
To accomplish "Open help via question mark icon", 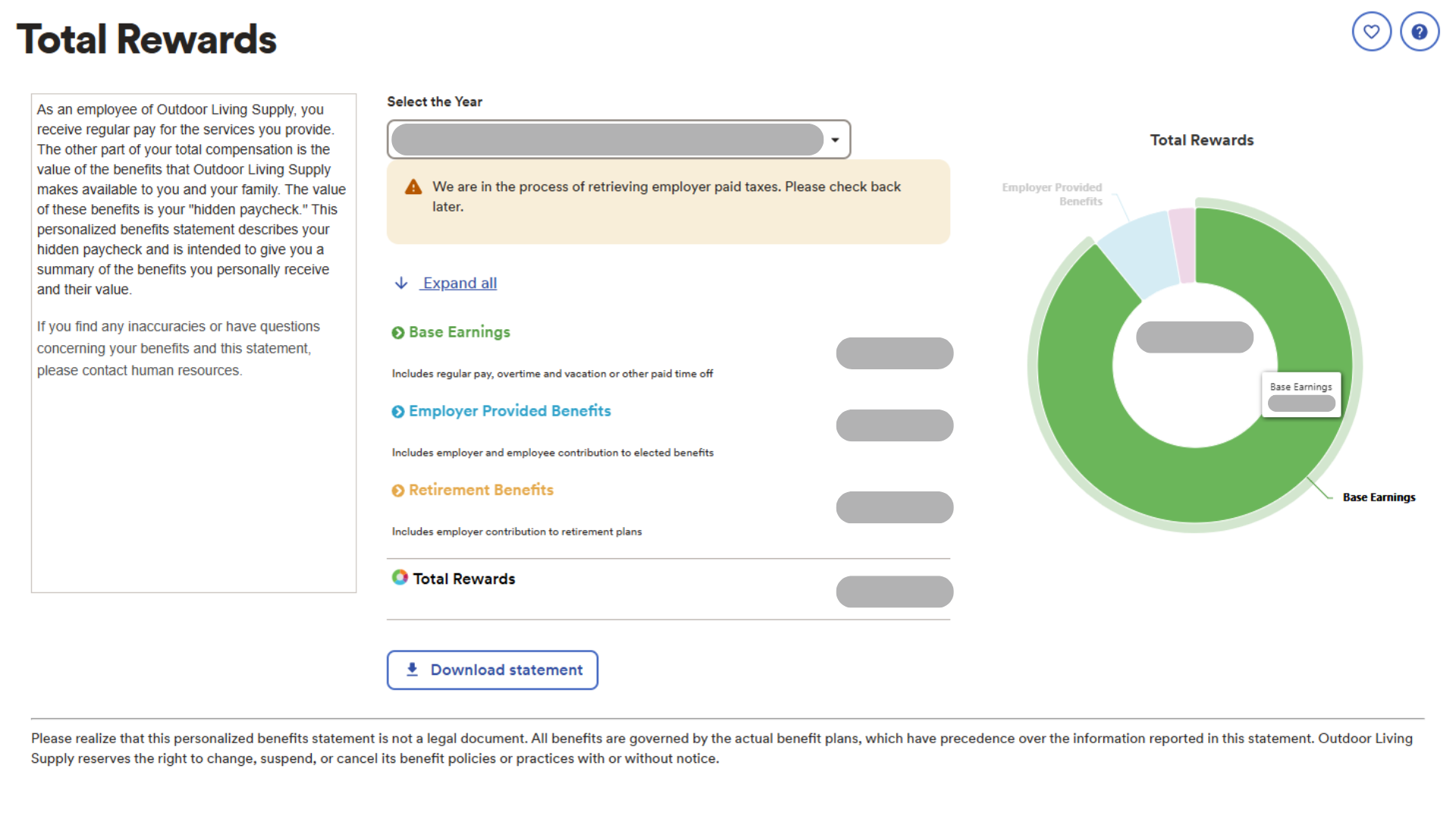I will click(x=1420, y=32).
